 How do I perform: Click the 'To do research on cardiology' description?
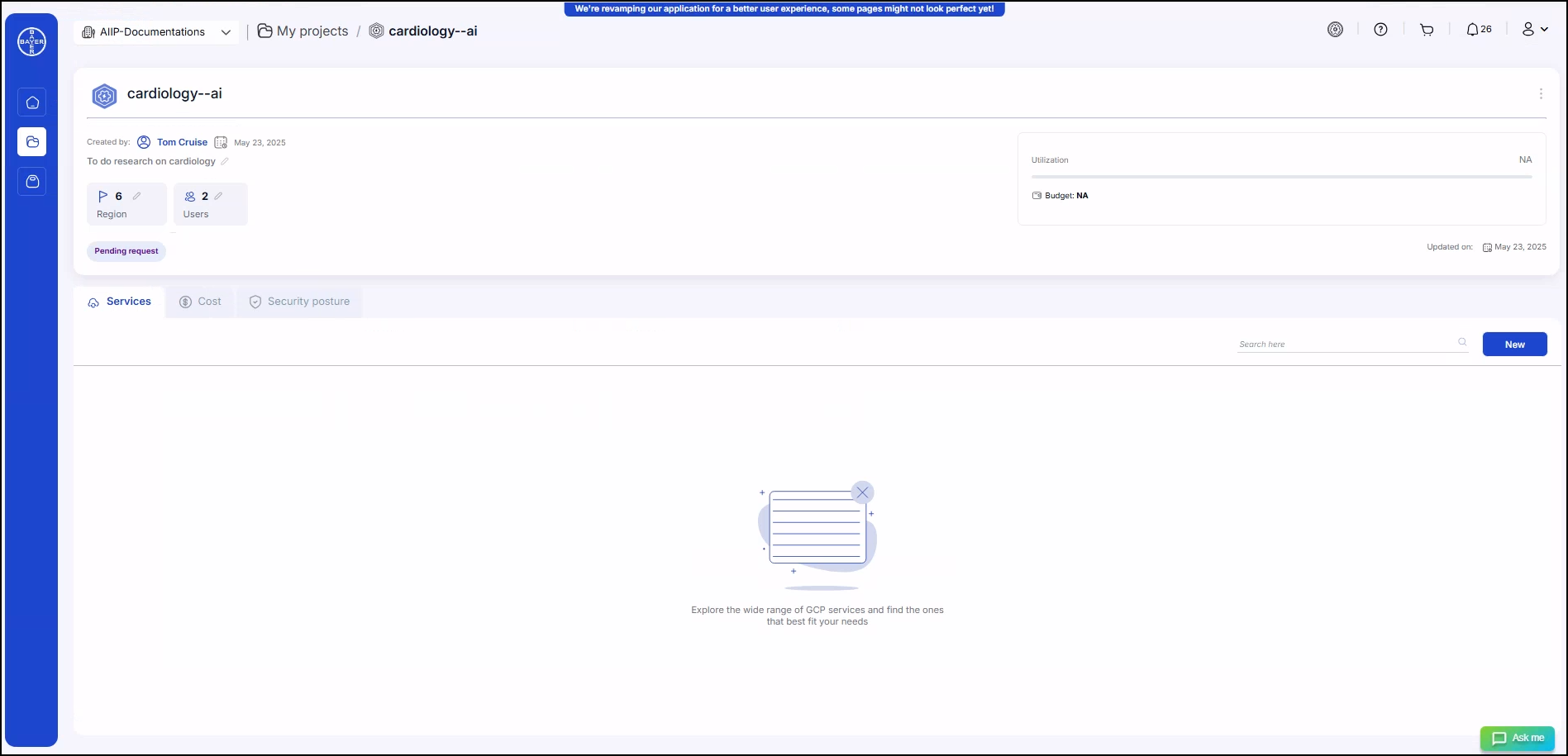[151, 161]
